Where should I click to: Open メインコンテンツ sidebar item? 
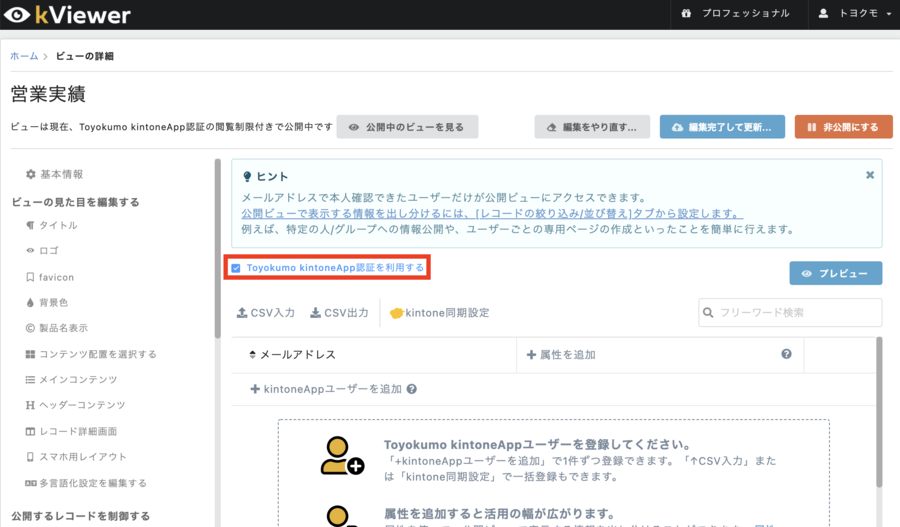71,379
